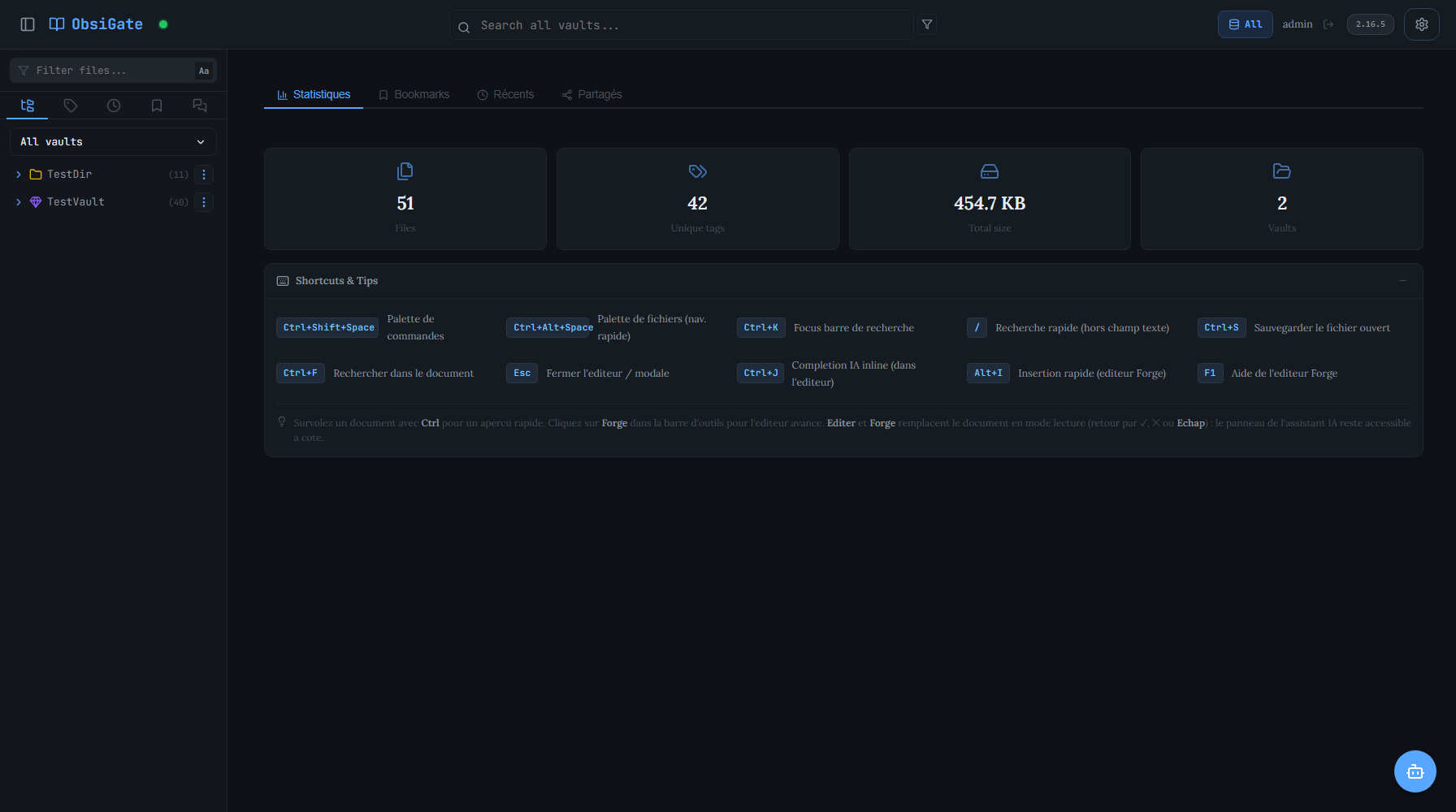Click the TestDir (11) count
The width and height of the screenshot is (1456, 812).
click(x=179, y=175)
